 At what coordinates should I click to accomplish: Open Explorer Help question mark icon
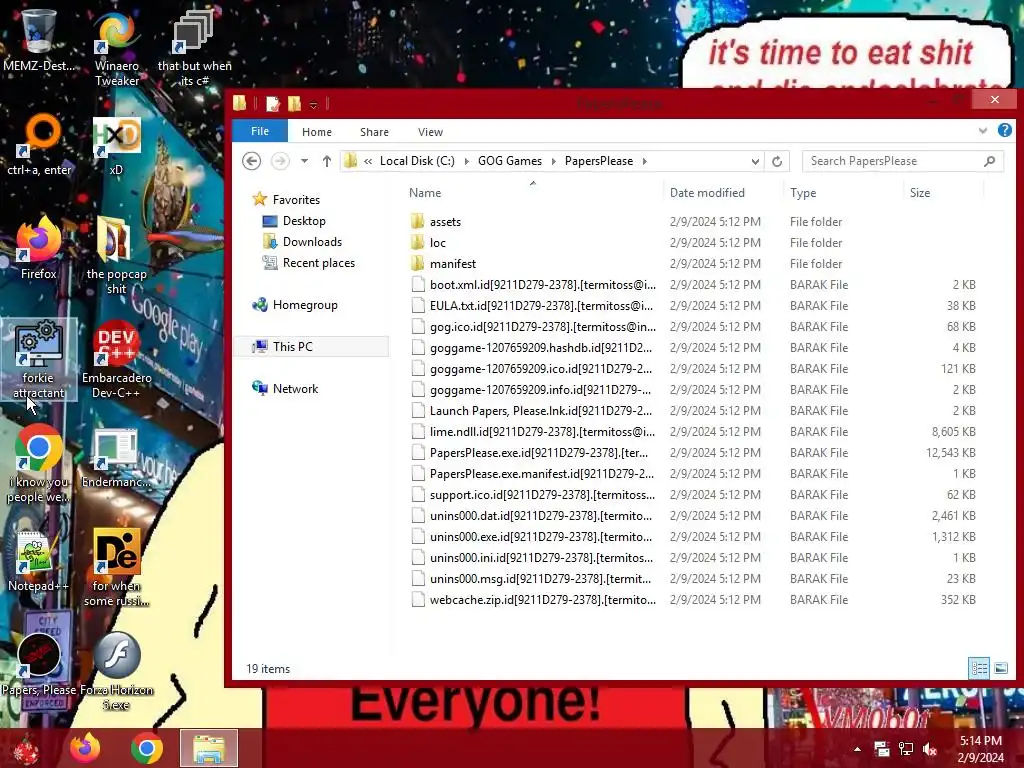[1004, 131]
